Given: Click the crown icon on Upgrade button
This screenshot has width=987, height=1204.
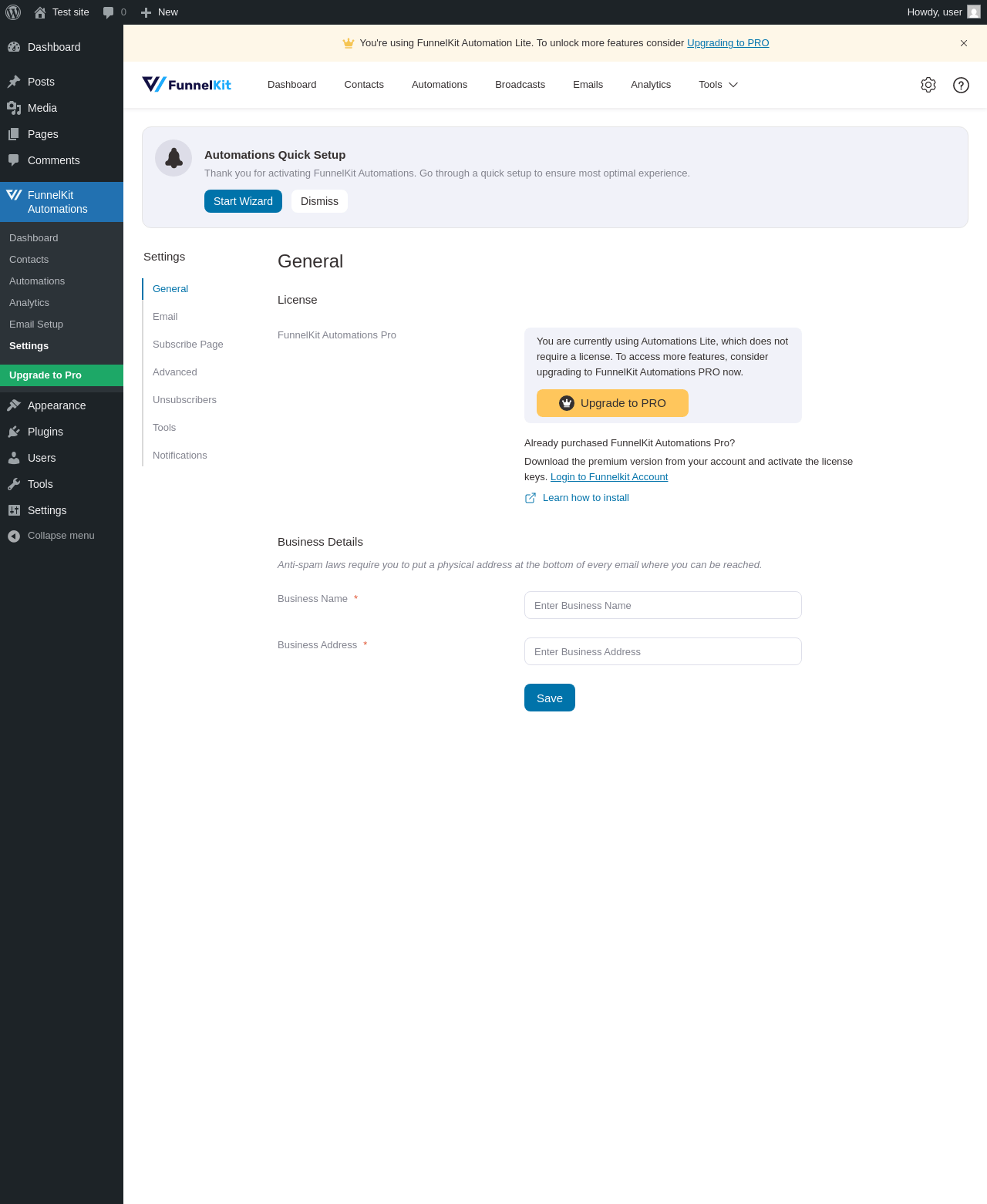Looking at the screenshot, I should (x=567, y=403).
